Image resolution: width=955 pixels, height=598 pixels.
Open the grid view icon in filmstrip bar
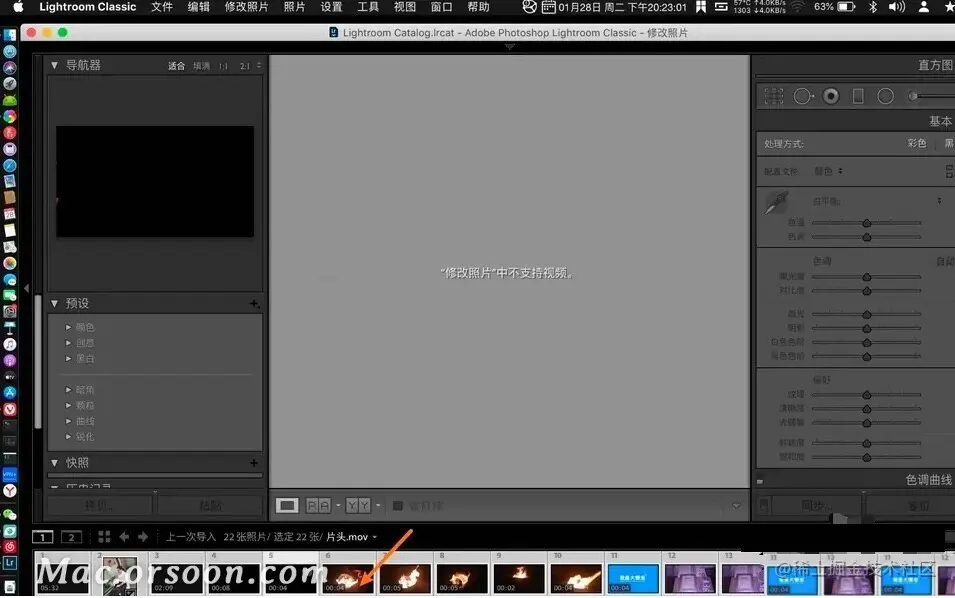[x=104, y=536]
